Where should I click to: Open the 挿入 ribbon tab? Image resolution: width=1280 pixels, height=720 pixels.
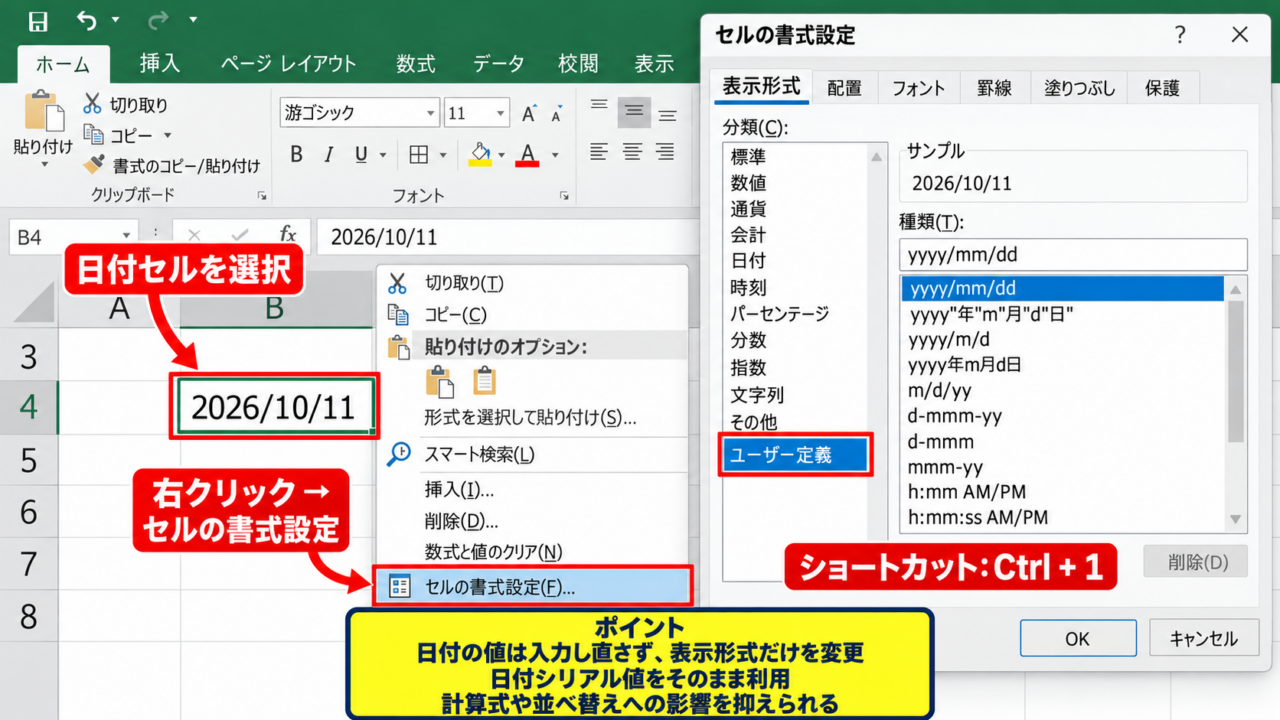[160, 63]
